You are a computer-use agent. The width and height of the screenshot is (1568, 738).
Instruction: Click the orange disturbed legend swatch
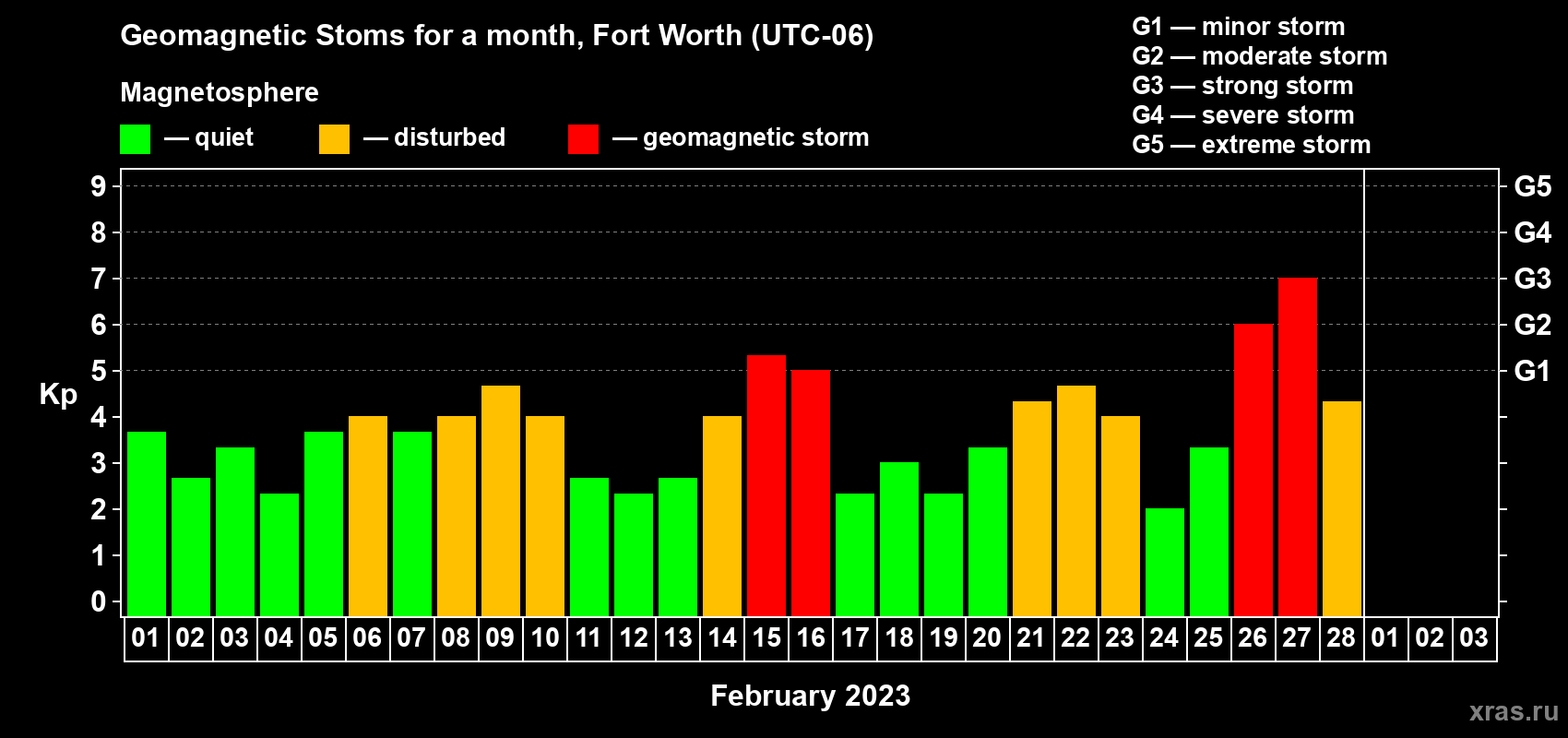(x=334, y=139)
